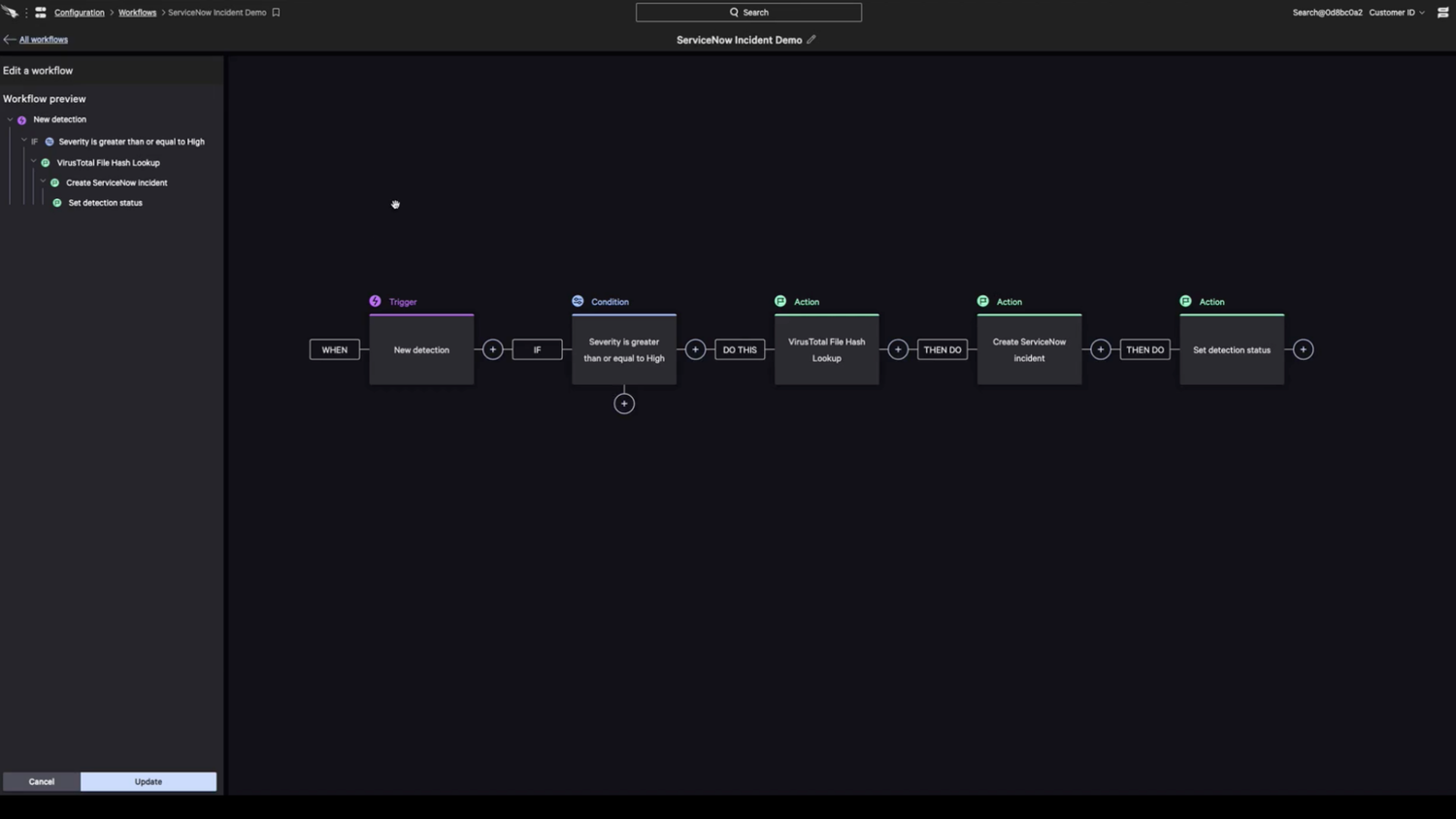Edit the workflow name with the pencil icon
The image size is (1456, 819).
811,40
